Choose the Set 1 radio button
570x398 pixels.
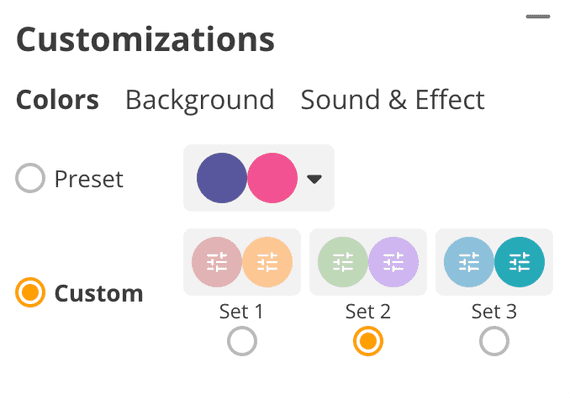click(x=242, y=341)
